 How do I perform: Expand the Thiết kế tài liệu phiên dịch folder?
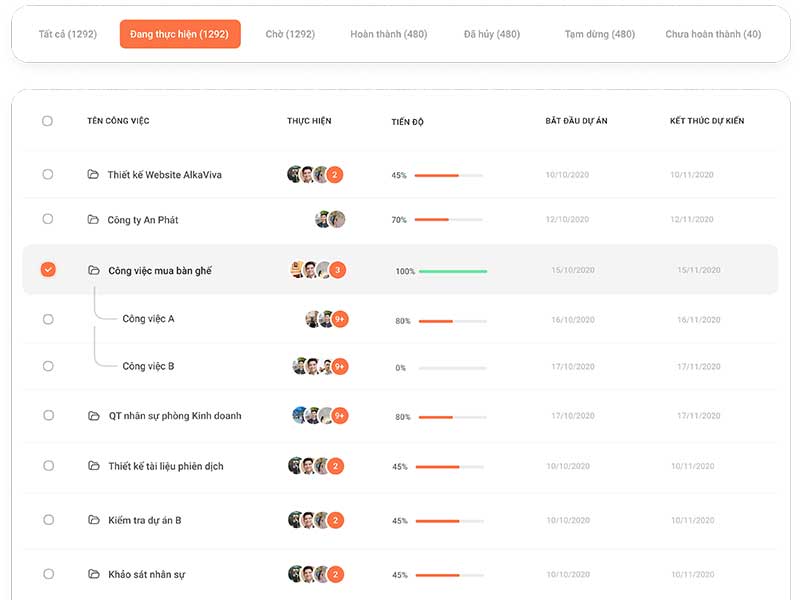click(94, 466)
